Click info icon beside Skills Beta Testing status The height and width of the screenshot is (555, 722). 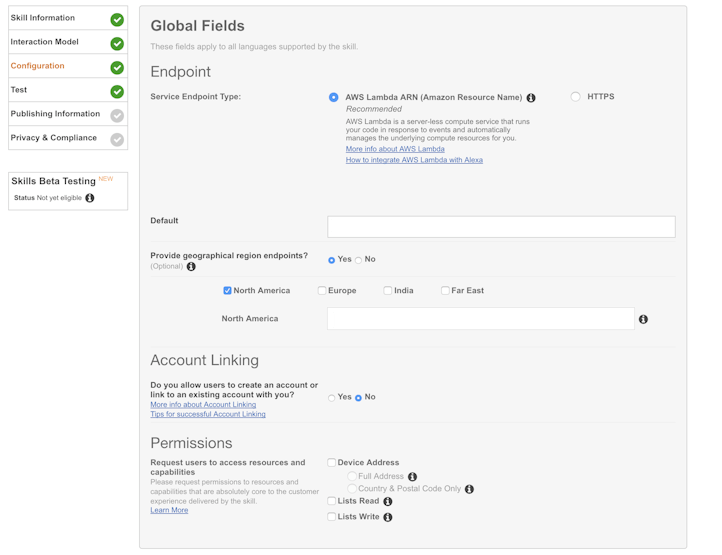click(x=90, y=198)
